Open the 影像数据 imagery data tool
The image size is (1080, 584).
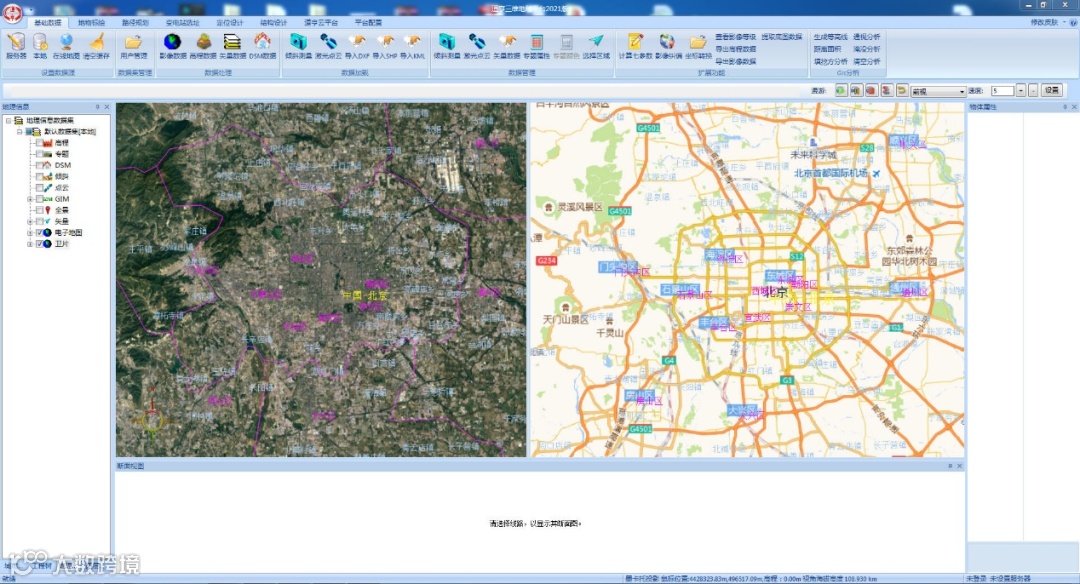(x=173, y=46)
